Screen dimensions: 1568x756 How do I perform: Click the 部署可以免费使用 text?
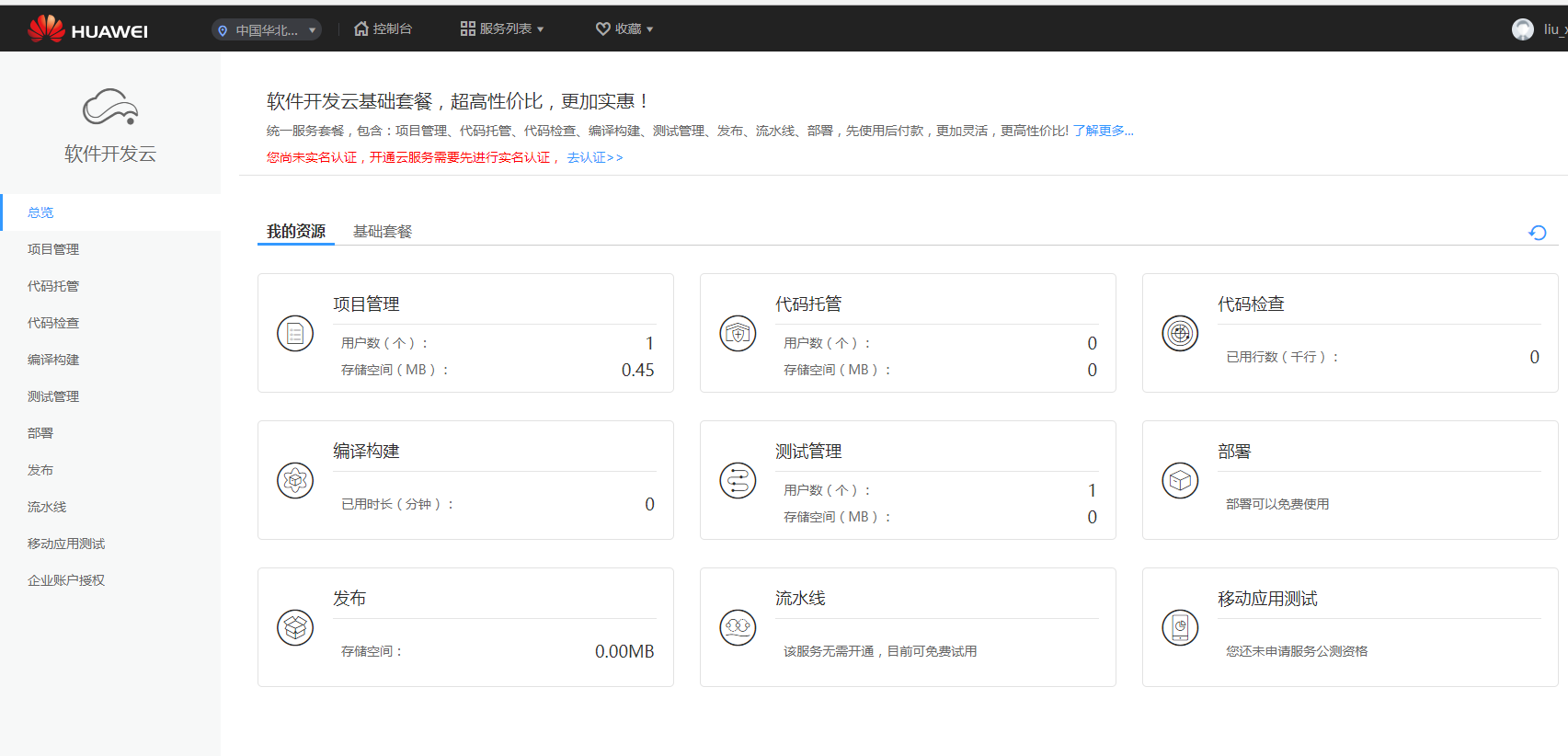(x=1277, y=504)
